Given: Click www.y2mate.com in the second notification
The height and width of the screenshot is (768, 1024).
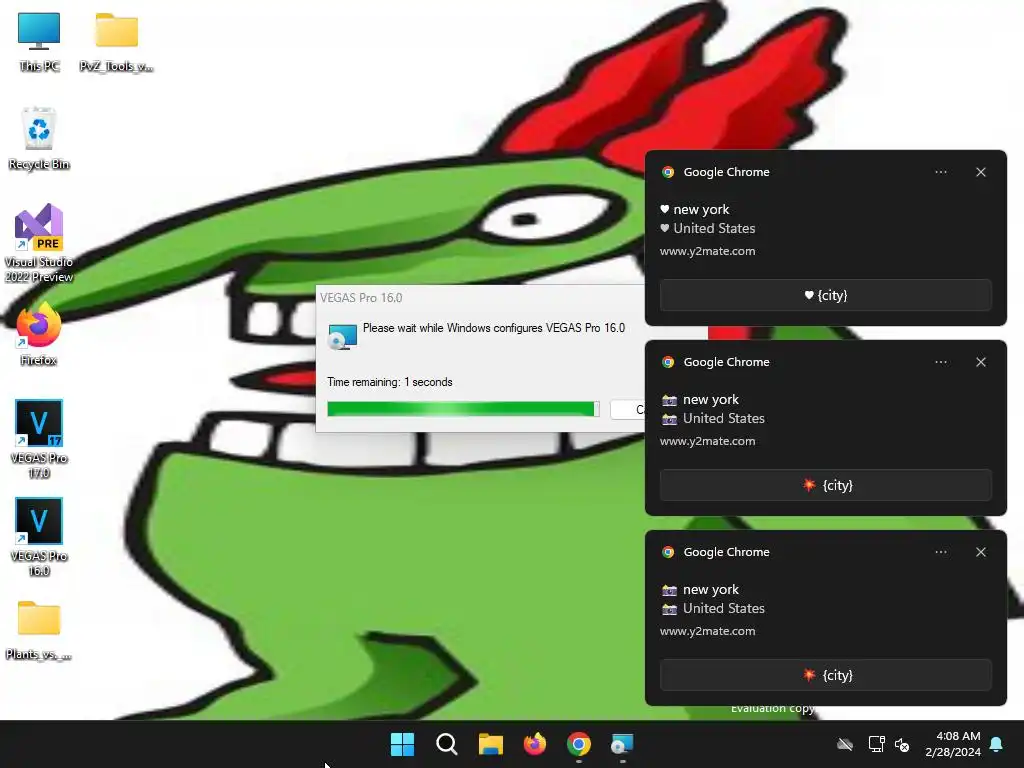Looking at the screenshot, I should pos(707,441).
